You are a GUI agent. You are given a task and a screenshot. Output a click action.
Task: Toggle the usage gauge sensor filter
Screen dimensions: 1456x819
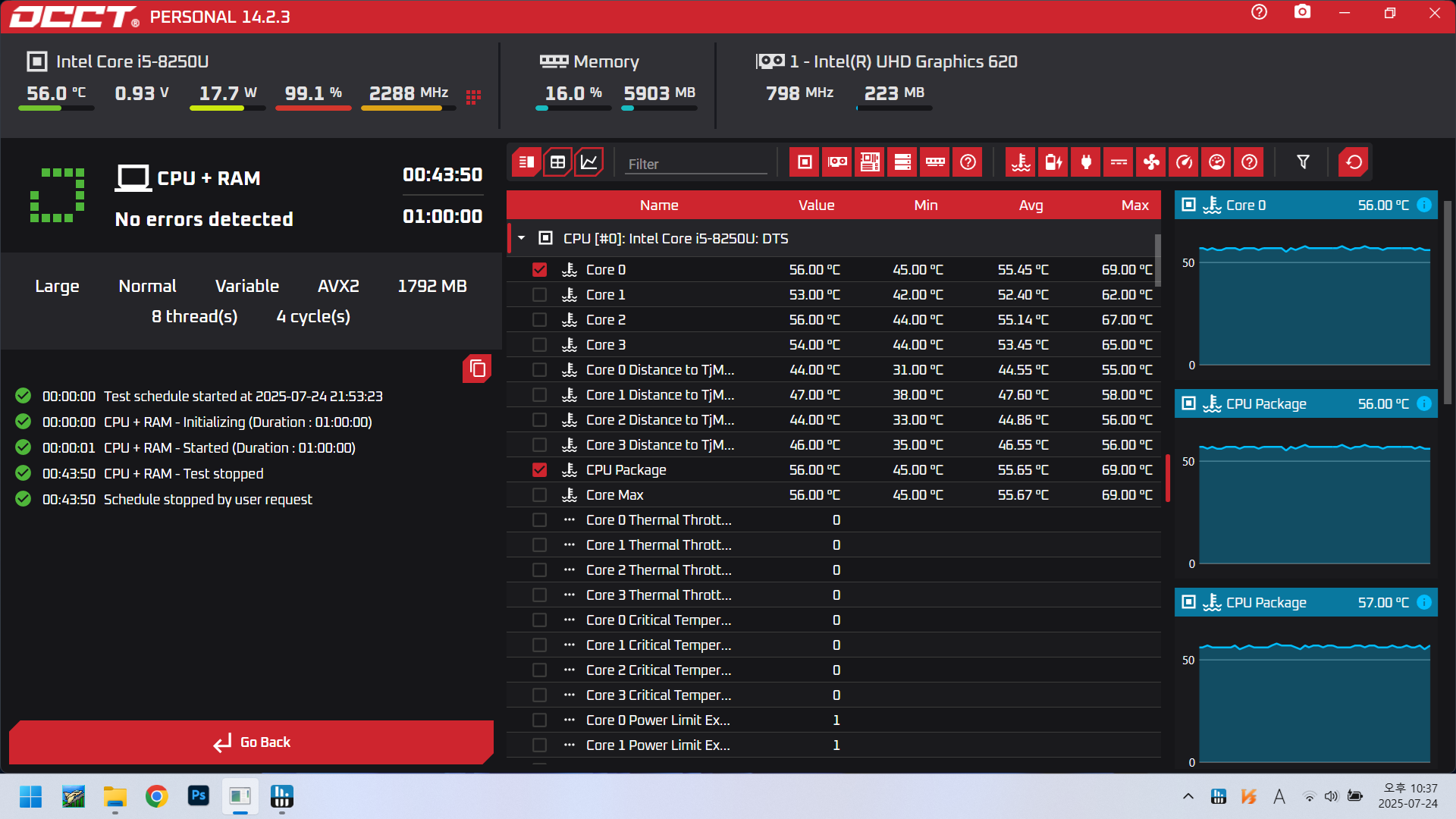(1216, 162)
